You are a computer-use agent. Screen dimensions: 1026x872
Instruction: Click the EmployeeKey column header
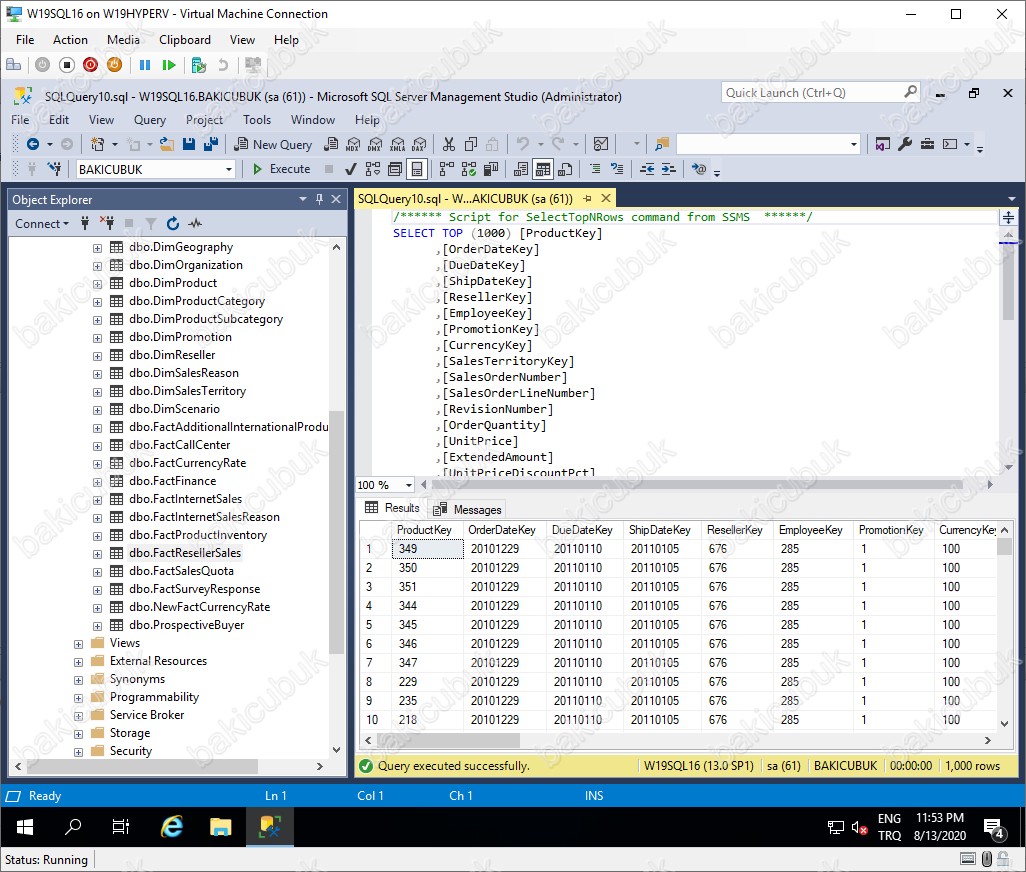810,530
